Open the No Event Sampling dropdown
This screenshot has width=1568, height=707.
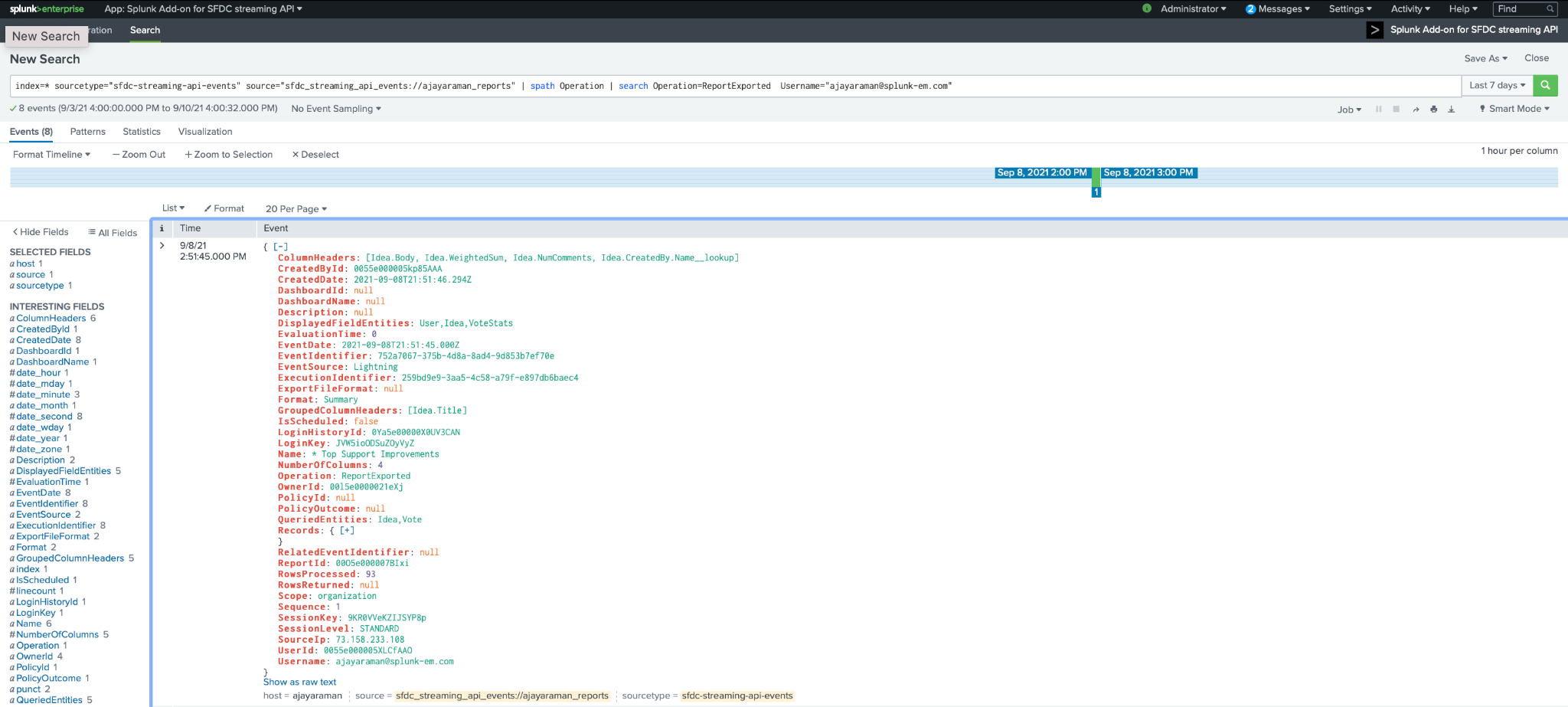[336, 109]
